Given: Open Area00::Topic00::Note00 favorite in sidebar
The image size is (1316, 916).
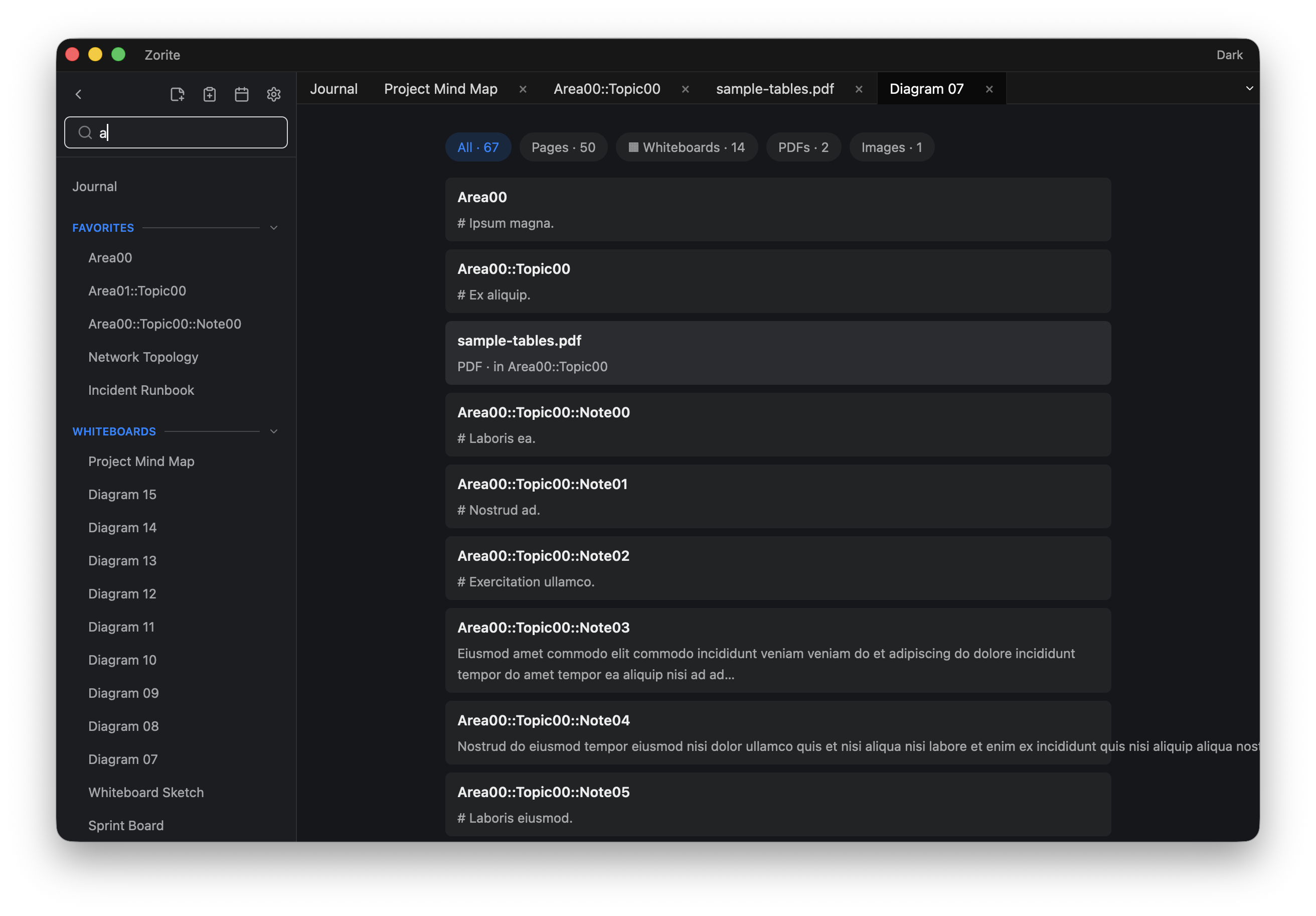Looking at the screenshot, I should pyautogui.click(x=164, y=324).
